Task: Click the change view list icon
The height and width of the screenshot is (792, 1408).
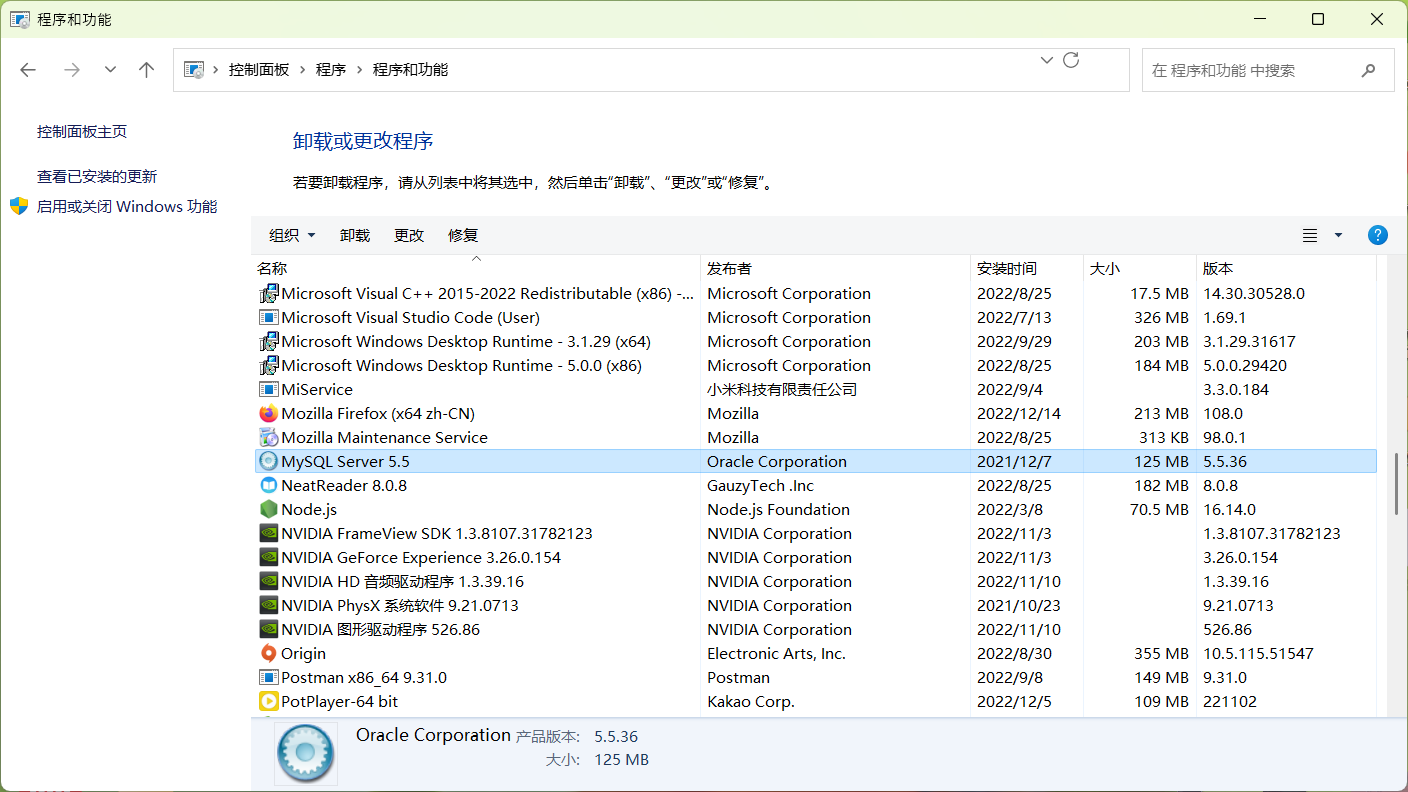Action: point(1310,235)
